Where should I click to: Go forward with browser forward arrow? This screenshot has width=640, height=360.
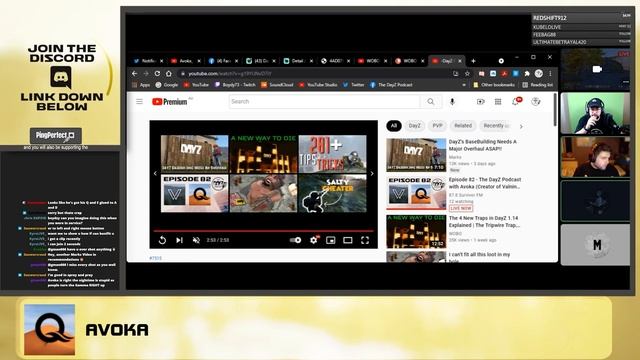tap(146, 73)
